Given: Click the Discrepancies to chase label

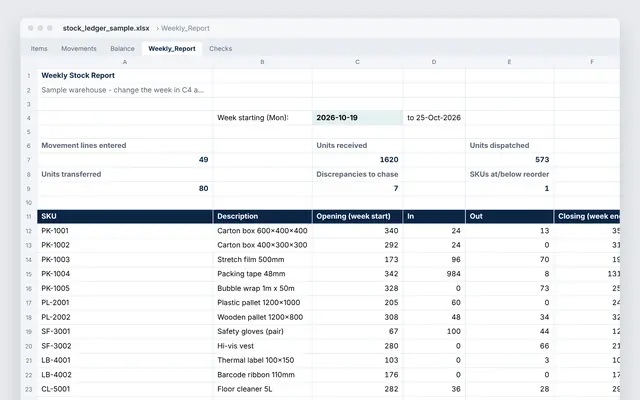Looking at the screenshot, I should coord(357,174).
